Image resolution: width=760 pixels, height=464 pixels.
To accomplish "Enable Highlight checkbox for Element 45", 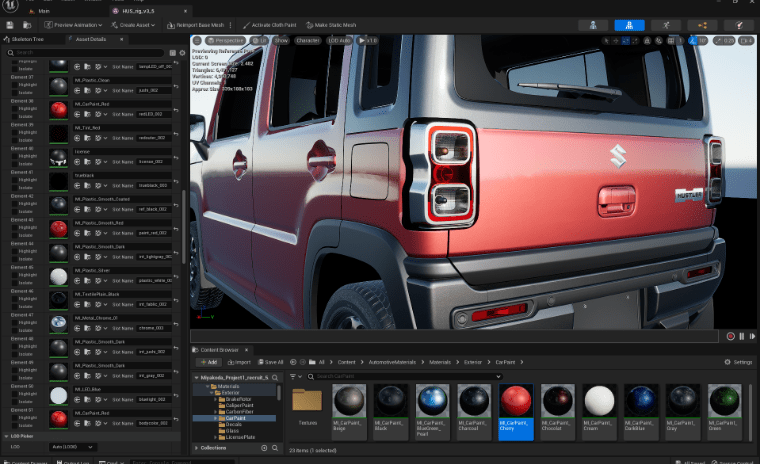I will (x=14, y=275).
